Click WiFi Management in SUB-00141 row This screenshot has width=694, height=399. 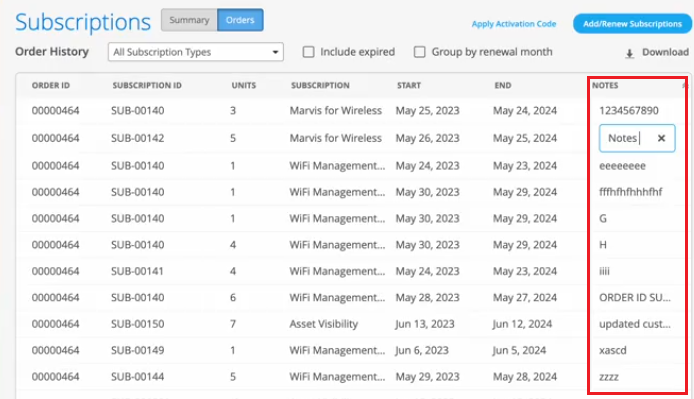337,271
